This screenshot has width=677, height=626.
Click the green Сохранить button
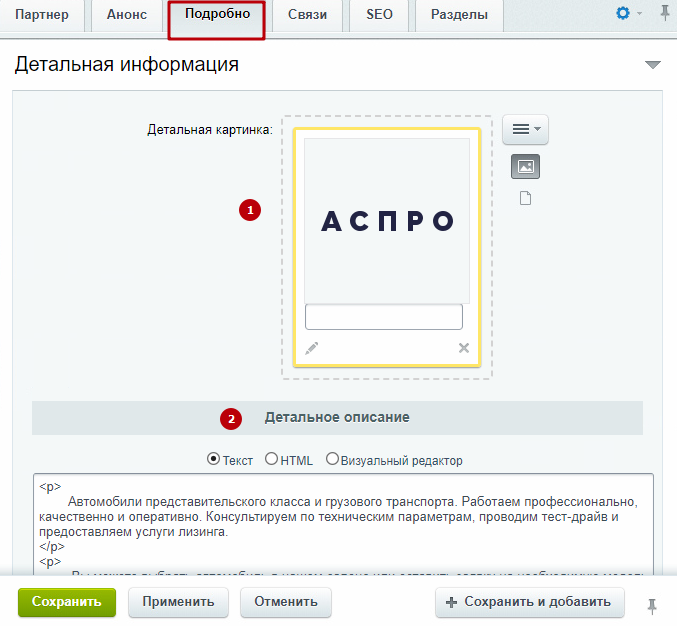(x=67, y=602)
